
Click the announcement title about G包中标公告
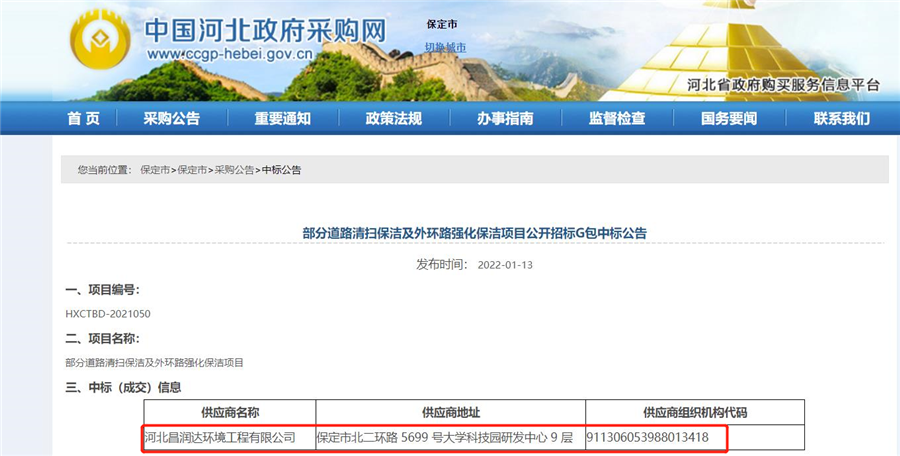474,233
